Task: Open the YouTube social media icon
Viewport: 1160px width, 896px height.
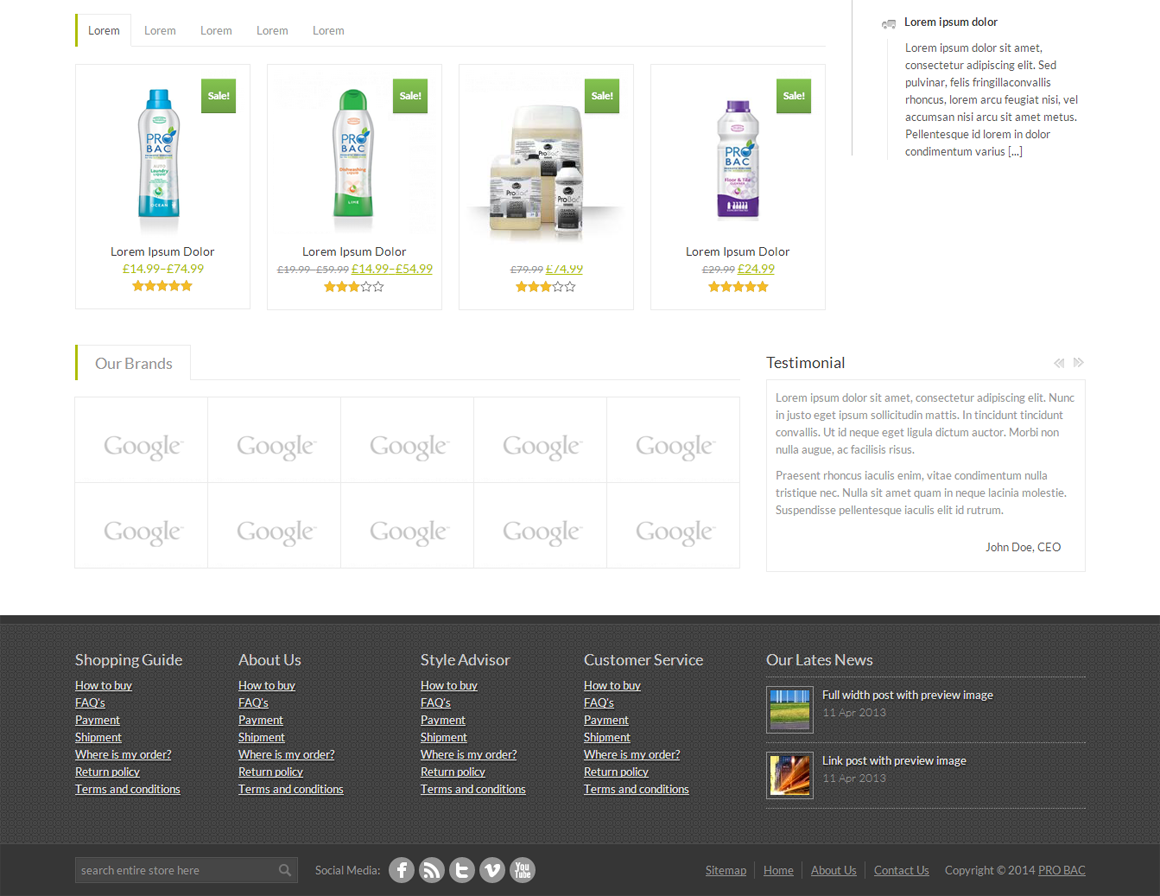Action: 522,870
